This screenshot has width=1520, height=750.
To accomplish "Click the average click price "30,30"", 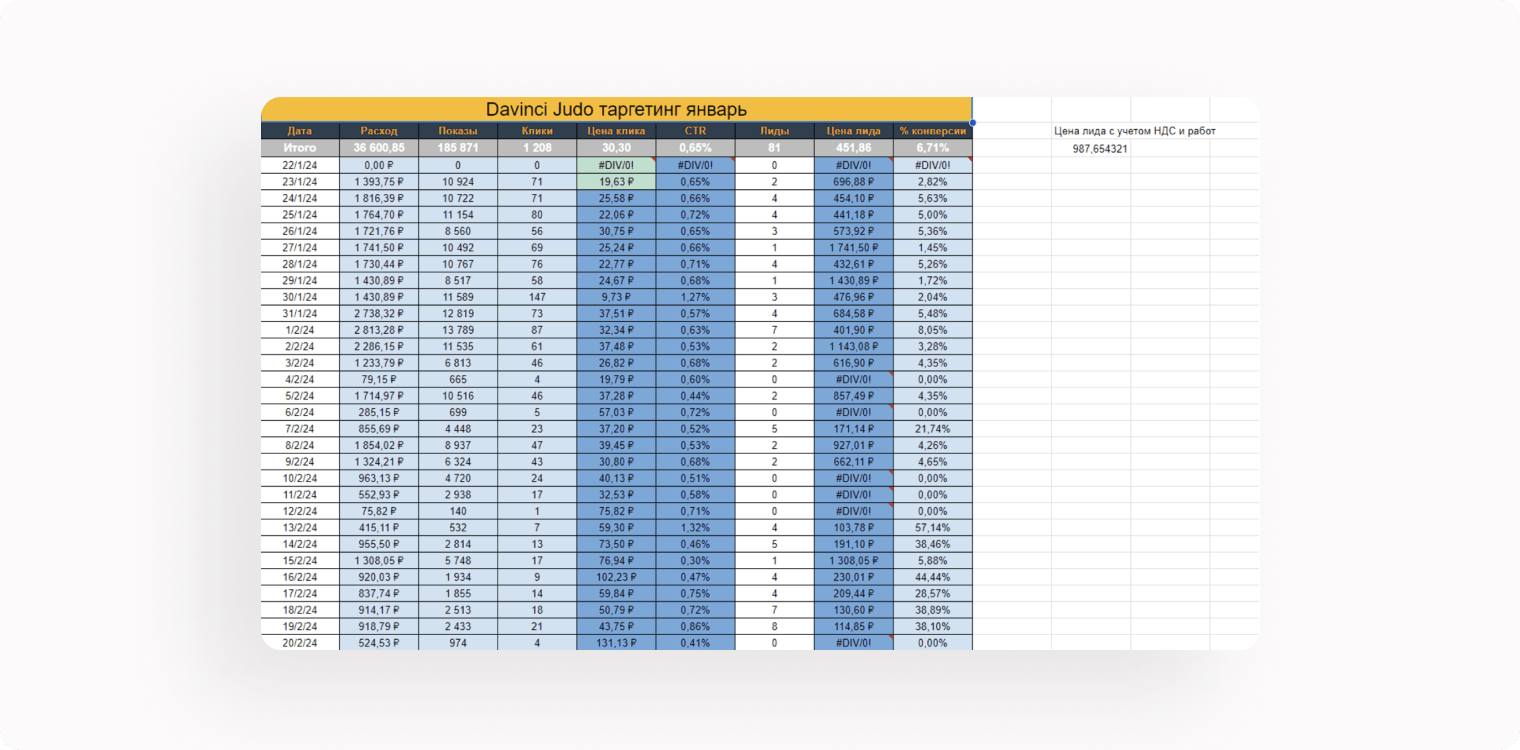I will 616,148.
